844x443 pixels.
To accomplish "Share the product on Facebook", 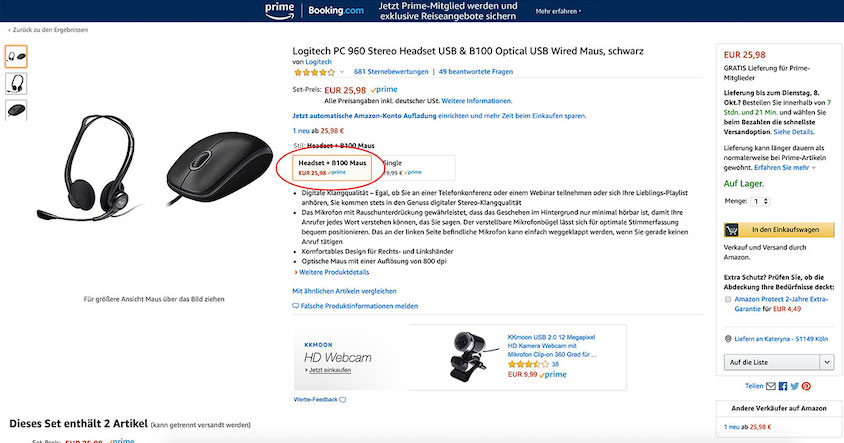I will click(783, 385).
